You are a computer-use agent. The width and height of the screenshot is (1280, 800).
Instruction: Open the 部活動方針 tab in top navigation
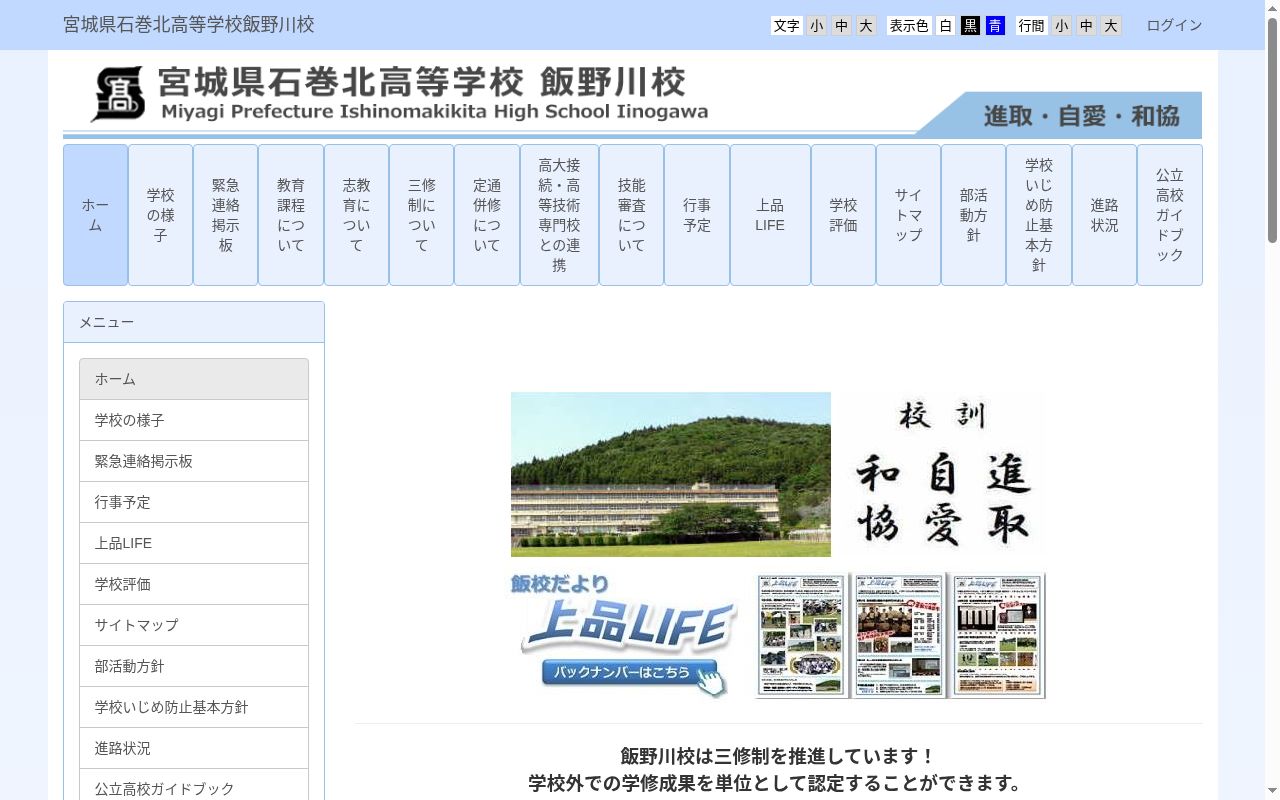click(x=974, y=215)
